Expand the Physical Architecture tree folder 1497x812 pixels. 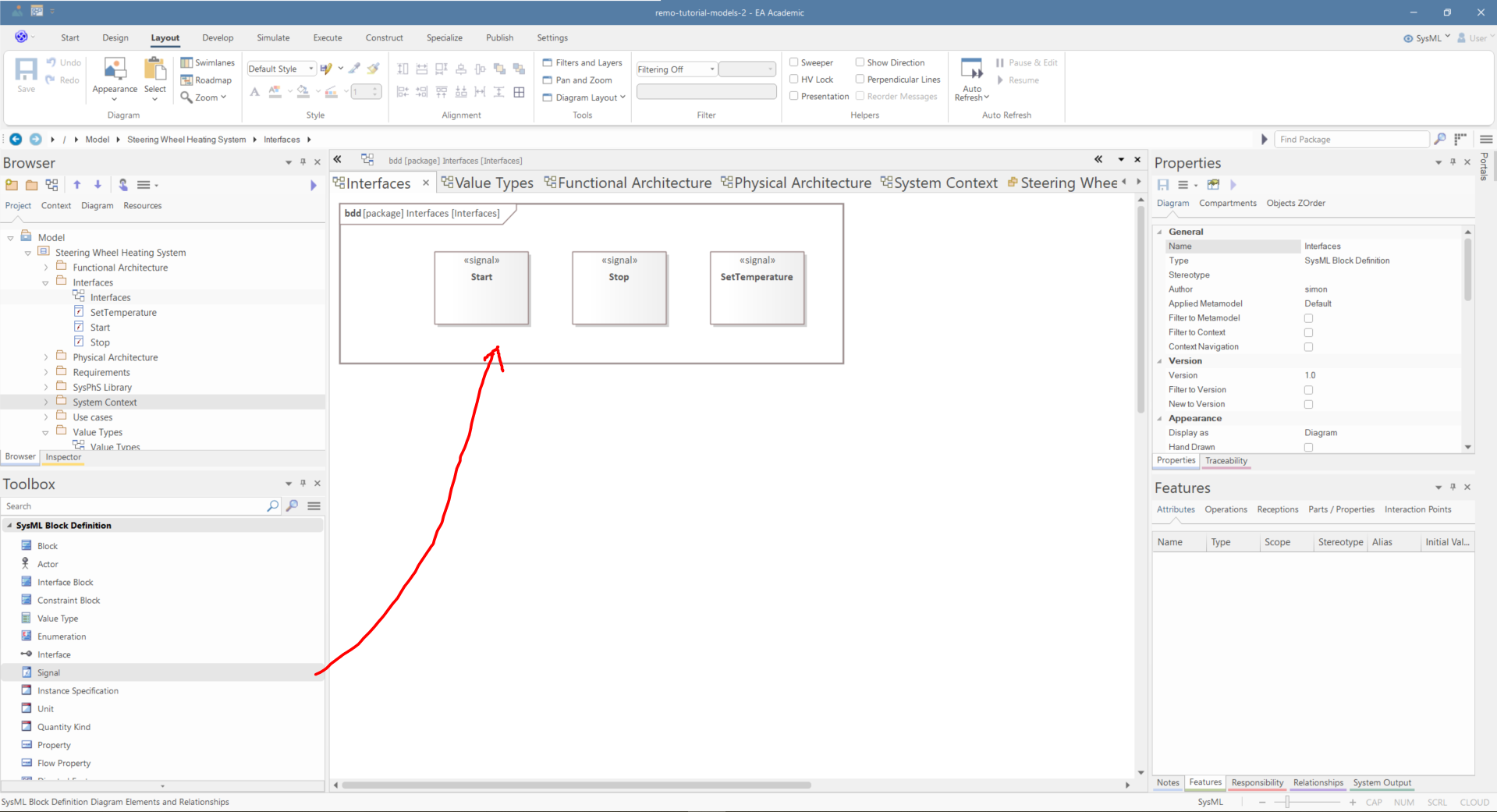click(46, 357)
